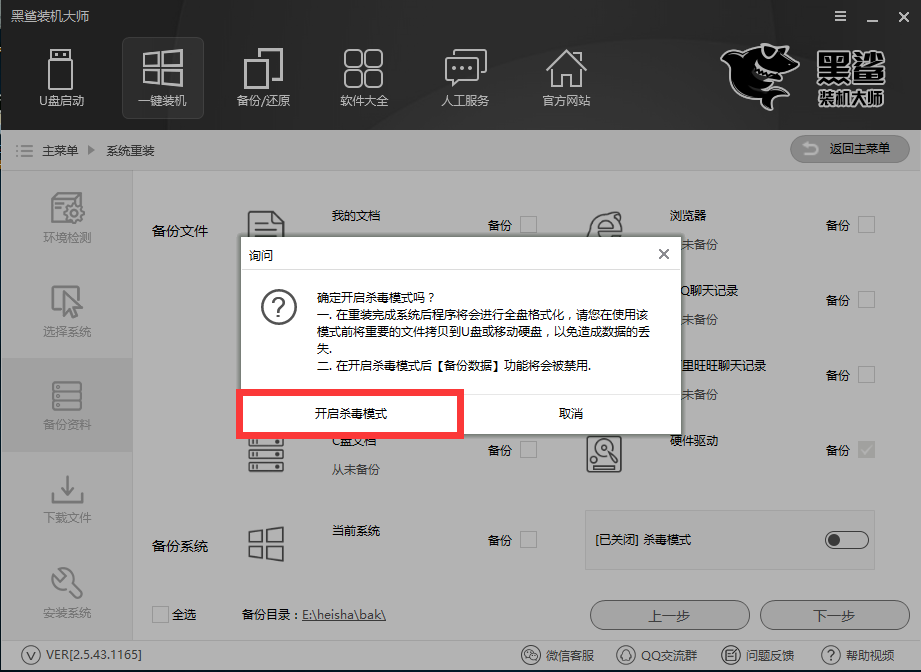Viewport: 921px width, 672px height.
Task: Click the 硬件驱动 disk icon
Action: [604, 454]
